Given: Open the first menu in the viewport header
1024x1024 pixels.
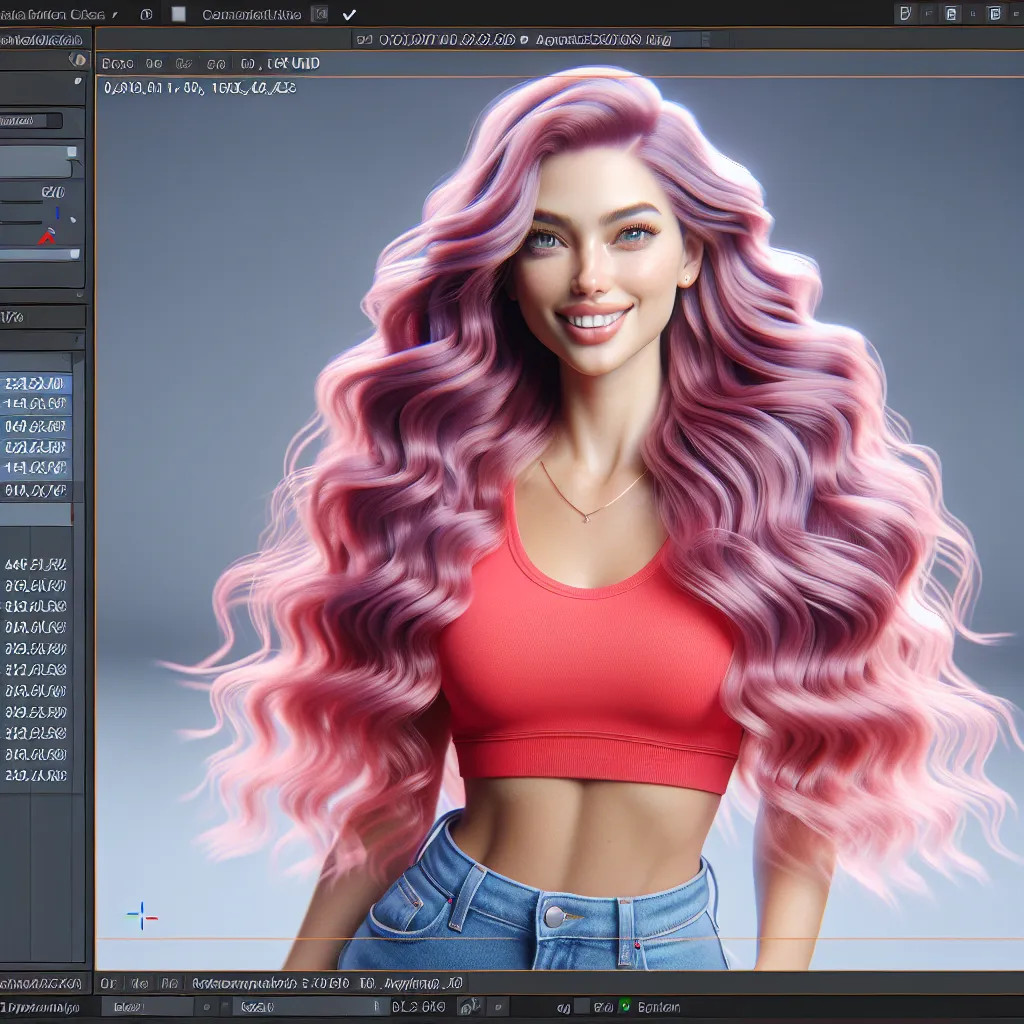Looking at the screenshot, I should point(117,63).
